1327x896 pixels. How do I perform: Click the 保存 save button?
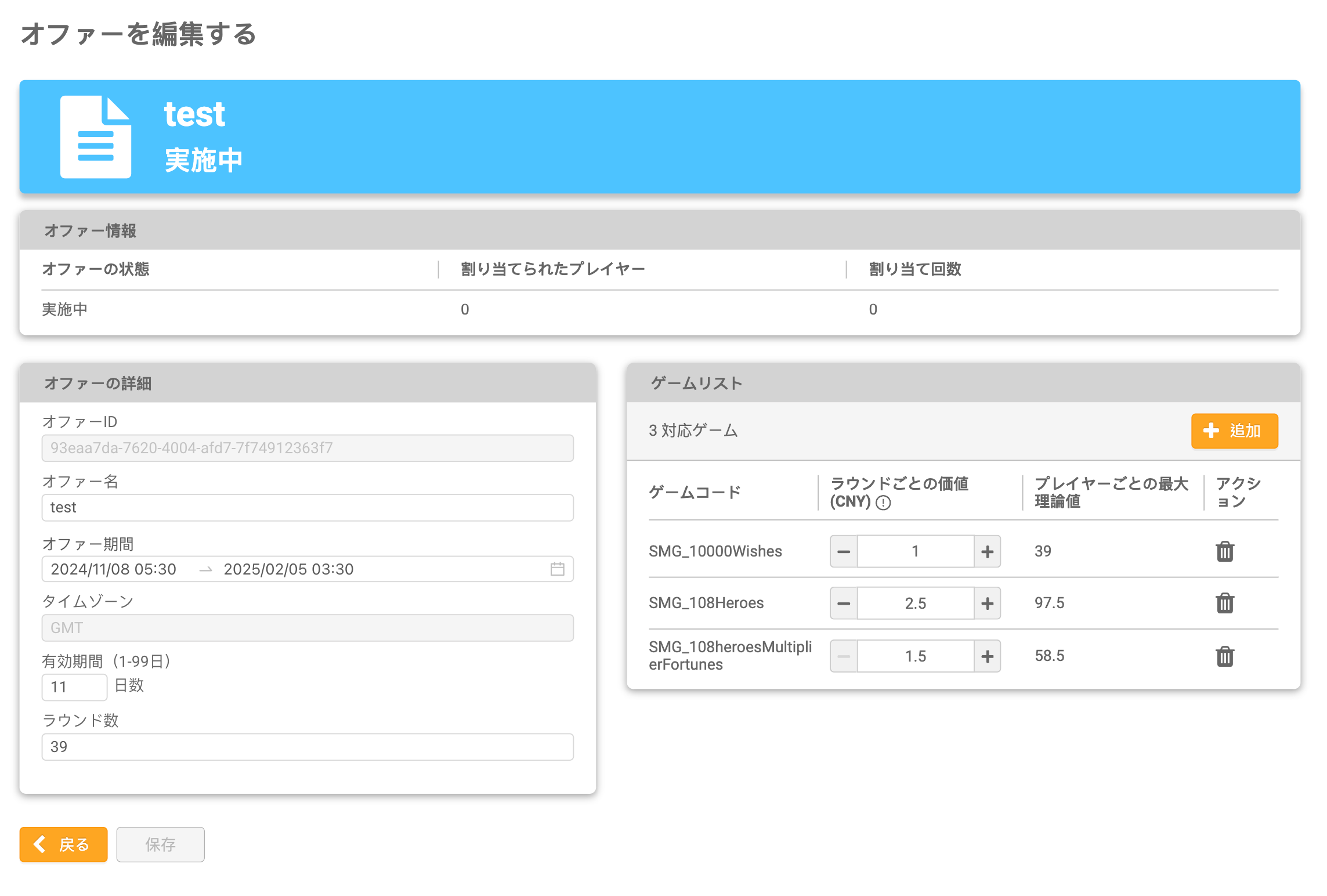(x=160, y=844)
